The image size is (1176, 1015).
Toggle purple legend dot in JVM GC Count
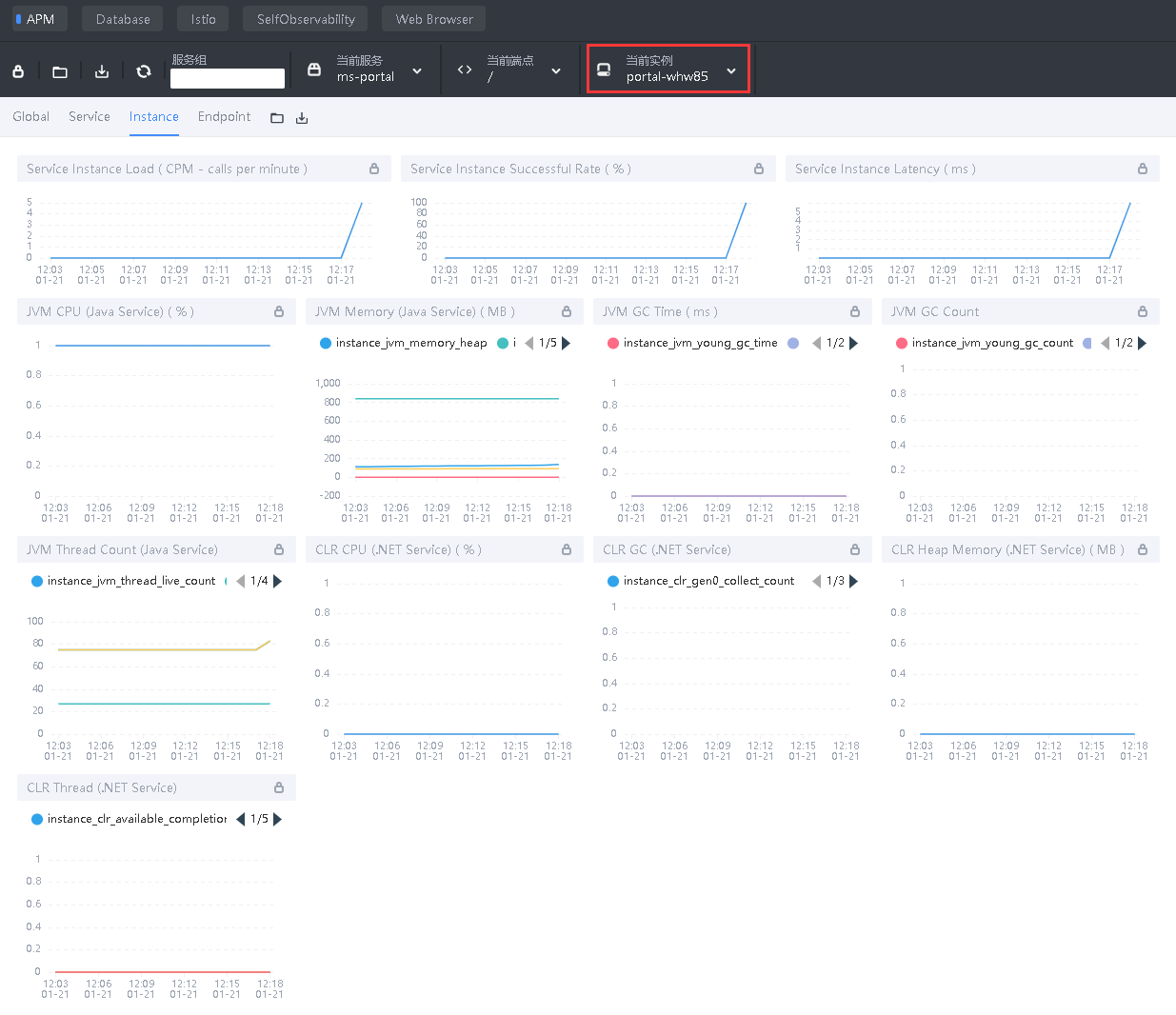coord(1087,343)
